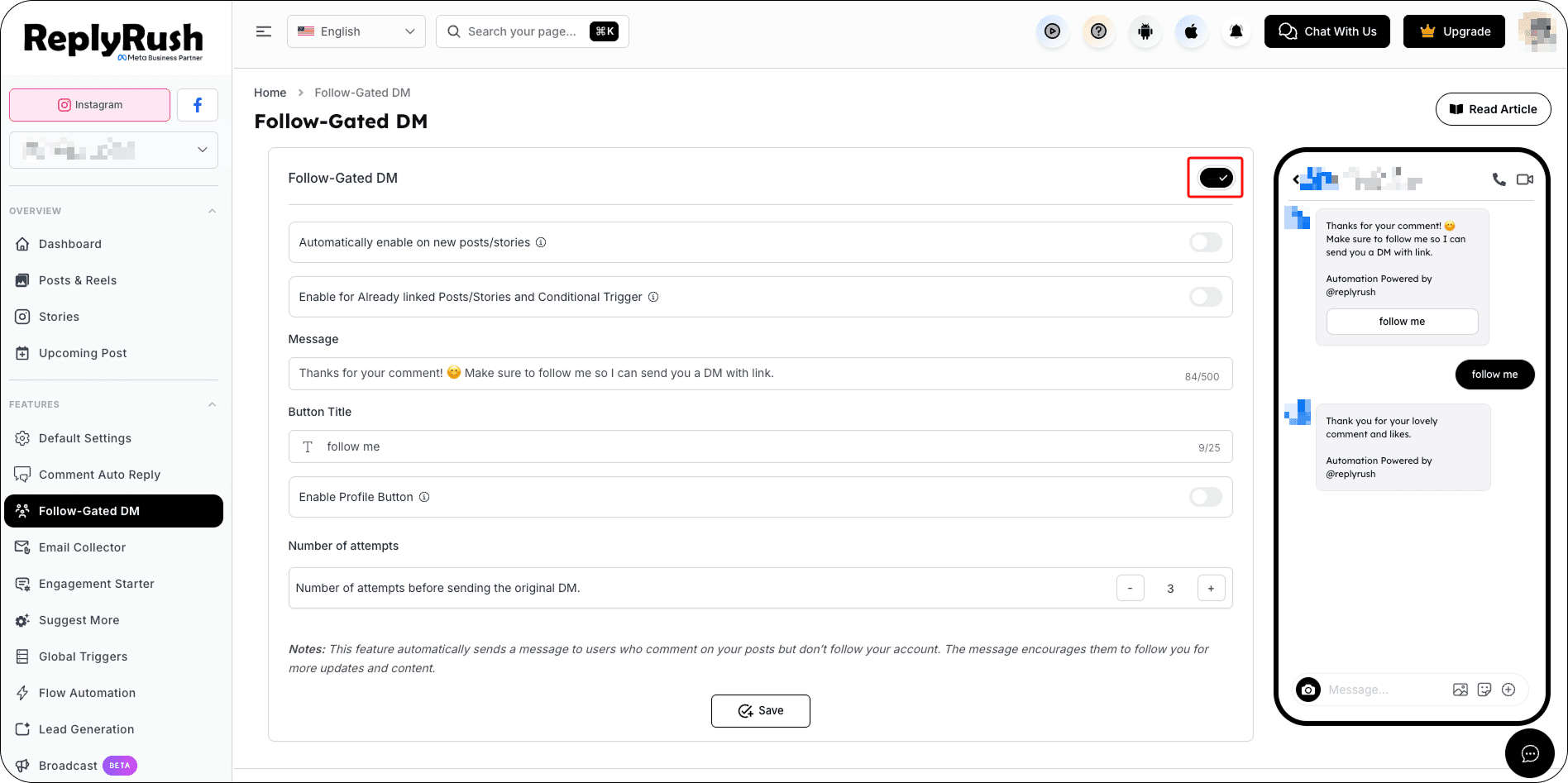Click the phone call icon in preview
The width and height of the screenshot is (1568, 783).
[x=1499, y=179]
